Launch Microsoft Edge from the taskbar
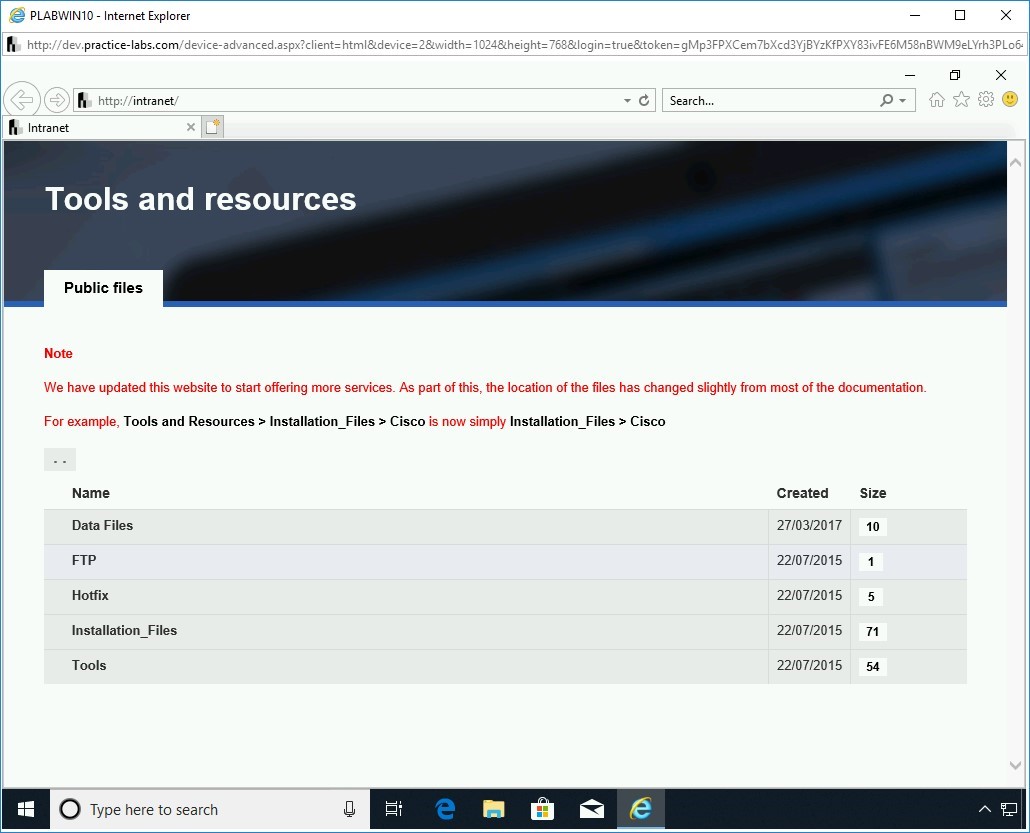This screenshot has width=1030, height=833. pos(444,809)
